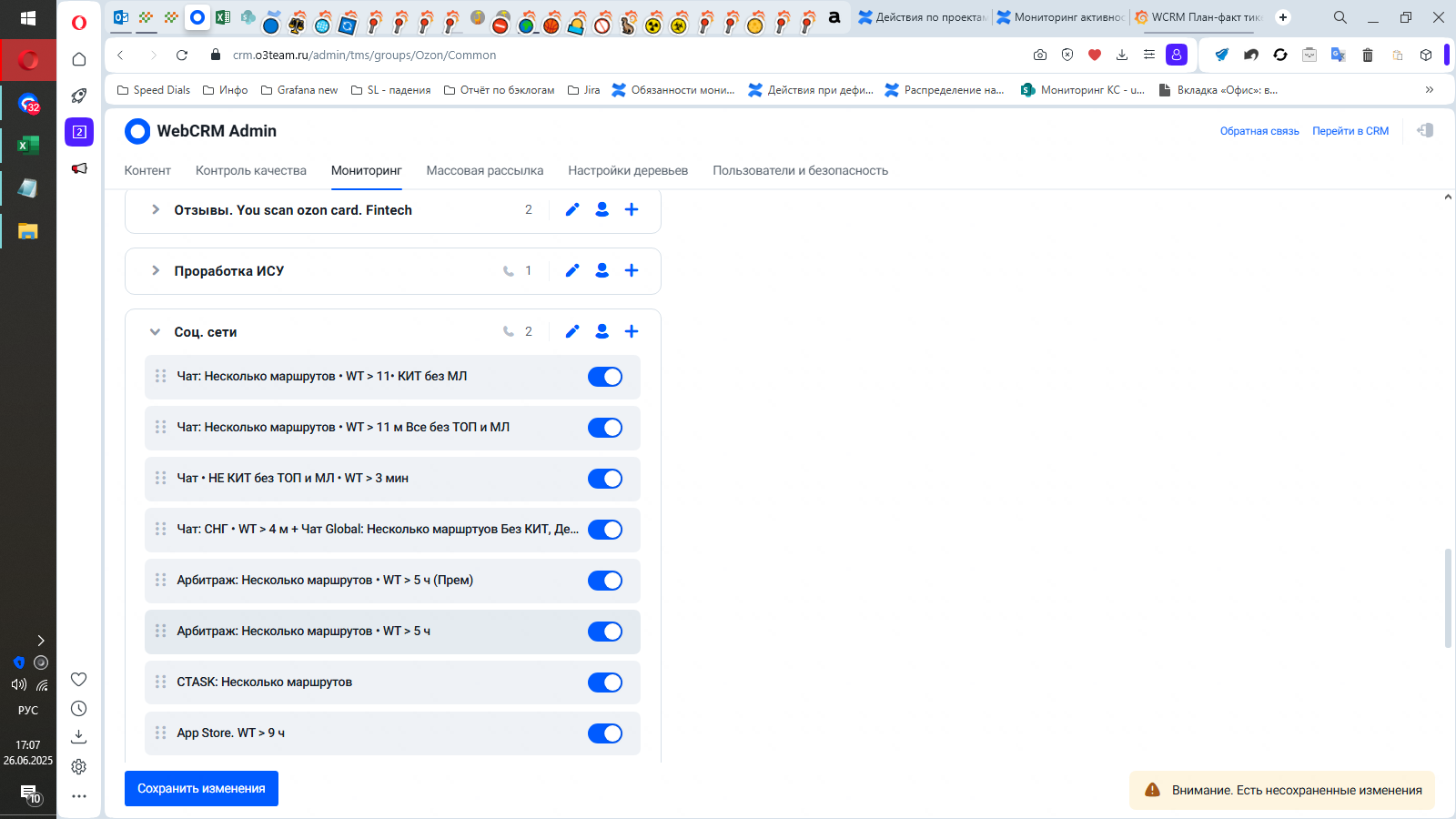This screenshot has width=1456, height=819.
Task: Open the Массовая рассылка tab
Action: 485,170
